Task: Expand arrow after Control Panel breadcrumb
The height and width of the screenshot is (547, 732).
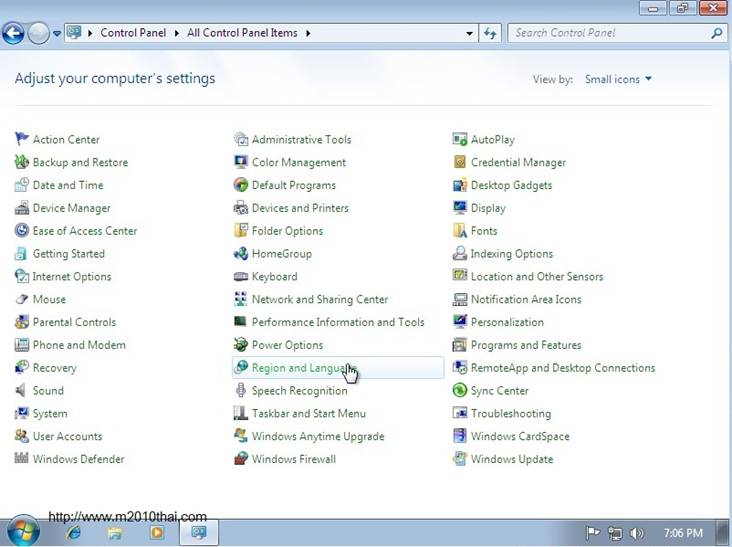Action: 177,33
